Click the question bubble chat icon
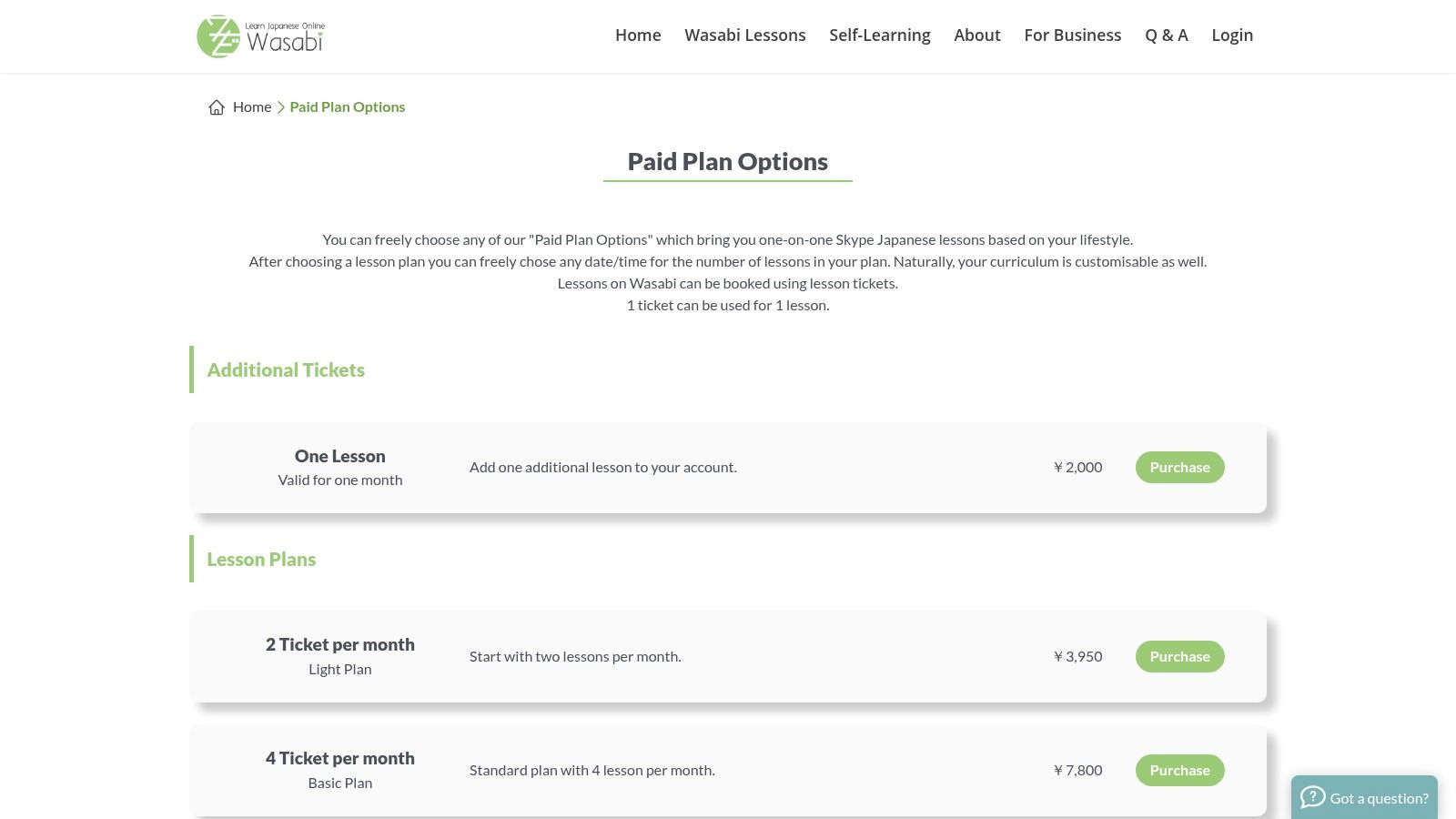This screenshot has width=1456, height=819. (x=1312, y=798)
